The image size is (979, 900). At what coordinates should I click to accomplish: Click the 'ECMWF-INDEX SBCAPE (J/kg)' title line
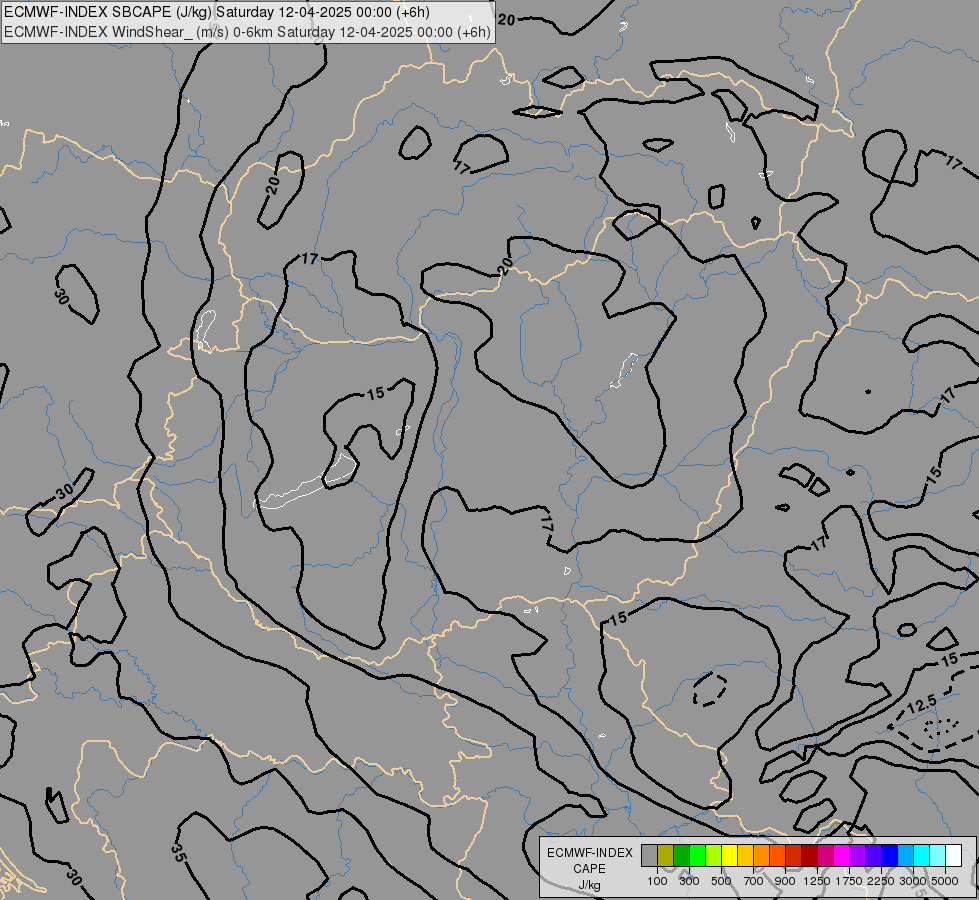point(217,12)
